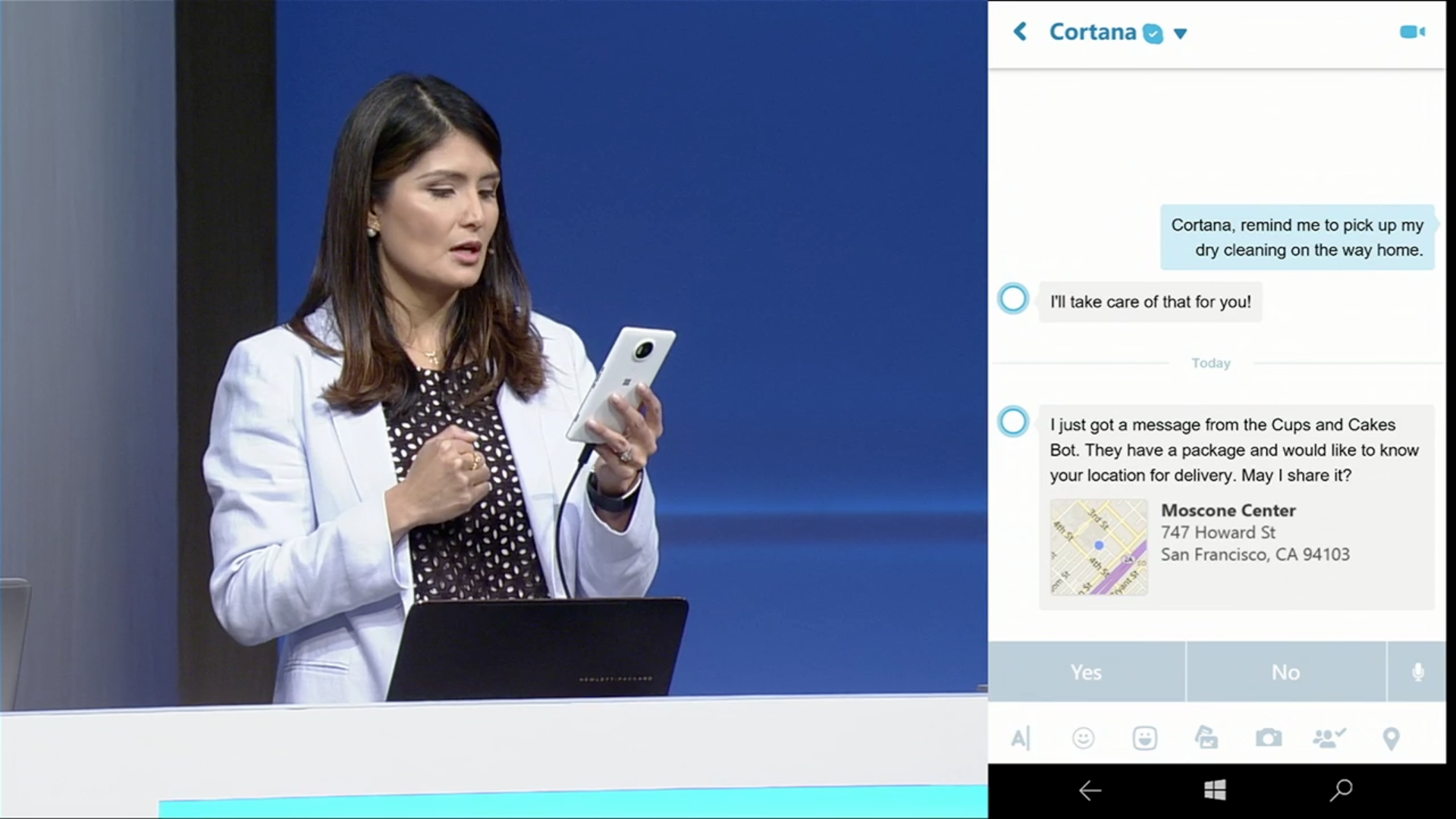Start a video call with Cortana
The width and height of the screenshot is (1456, 819).
tap(1411, 32)
